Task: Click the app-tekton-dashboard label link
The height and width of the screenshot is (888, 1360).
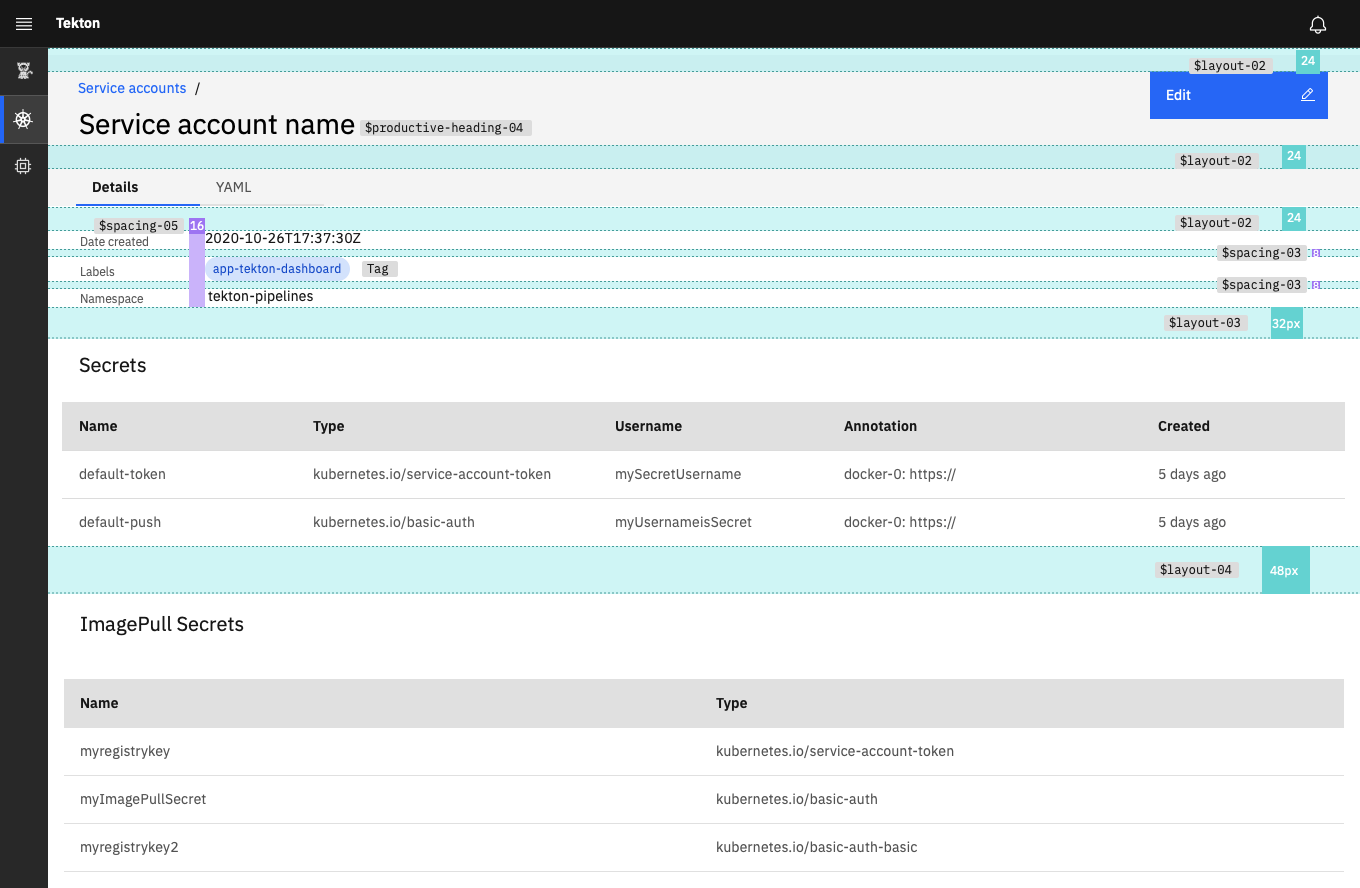Action: click(x=277, y=268)
